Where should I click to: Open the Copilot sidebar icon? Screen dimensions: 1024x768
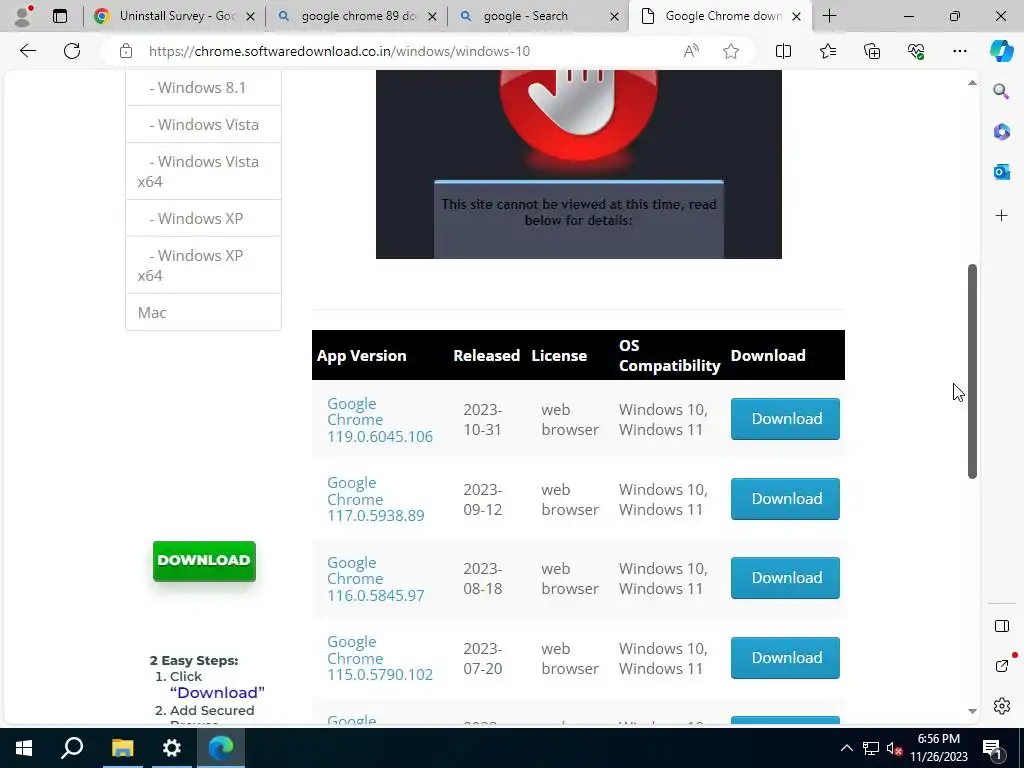1001,51
